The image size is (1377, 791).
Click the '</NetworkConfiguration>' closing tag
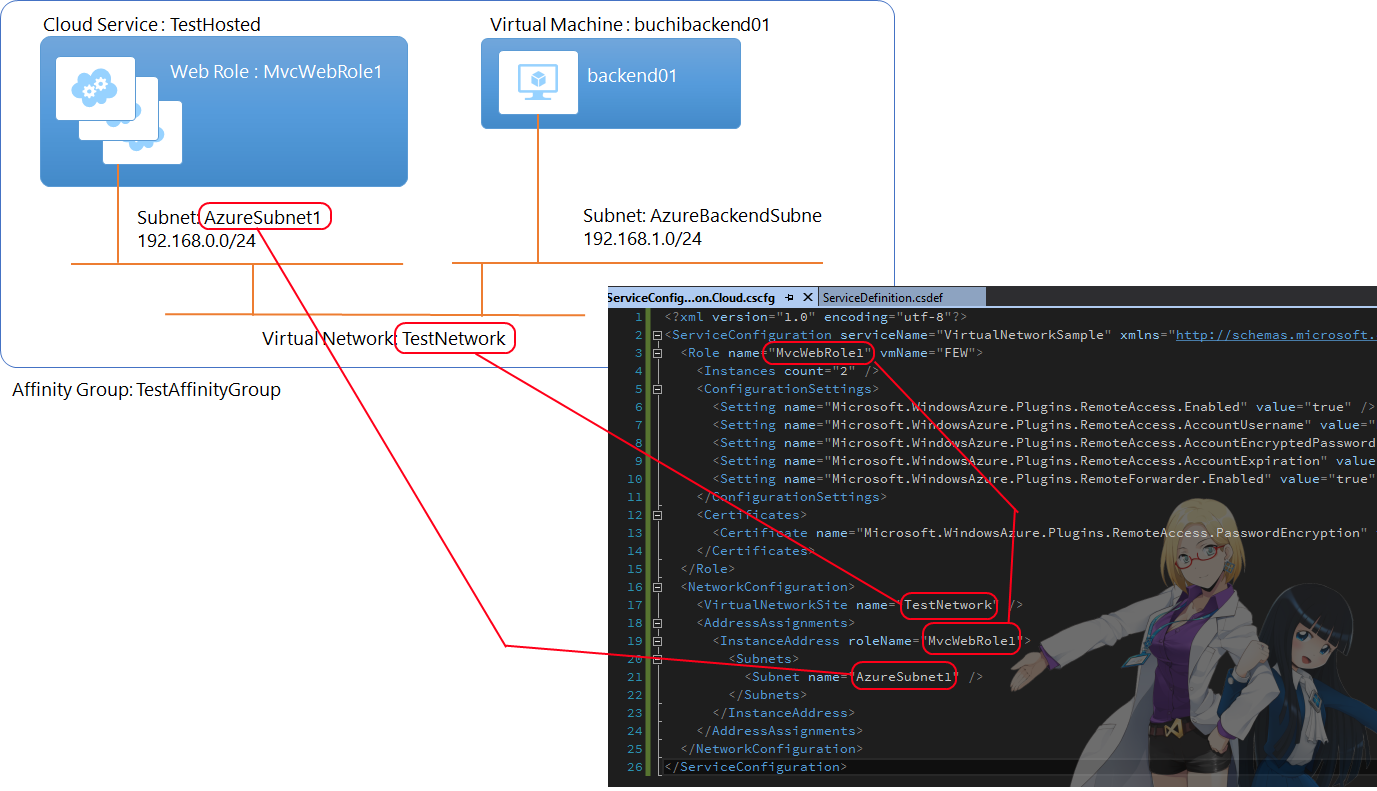(x=771, y=749)
